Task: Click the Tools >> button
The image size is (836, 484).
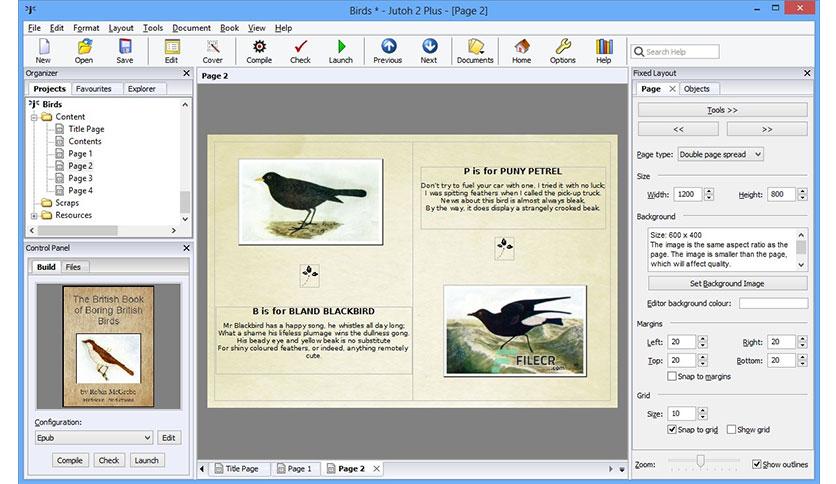Action: 722,110
